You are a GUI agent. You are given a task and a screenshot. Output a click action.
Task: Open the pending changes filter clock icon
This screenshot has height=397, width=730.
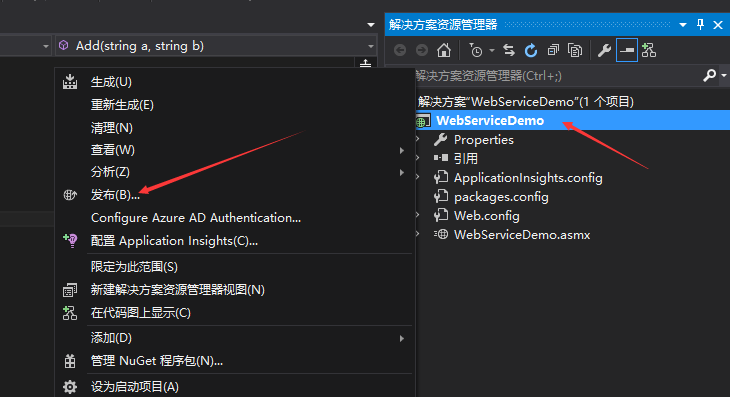pyautogui.click(x=476, y=50)
